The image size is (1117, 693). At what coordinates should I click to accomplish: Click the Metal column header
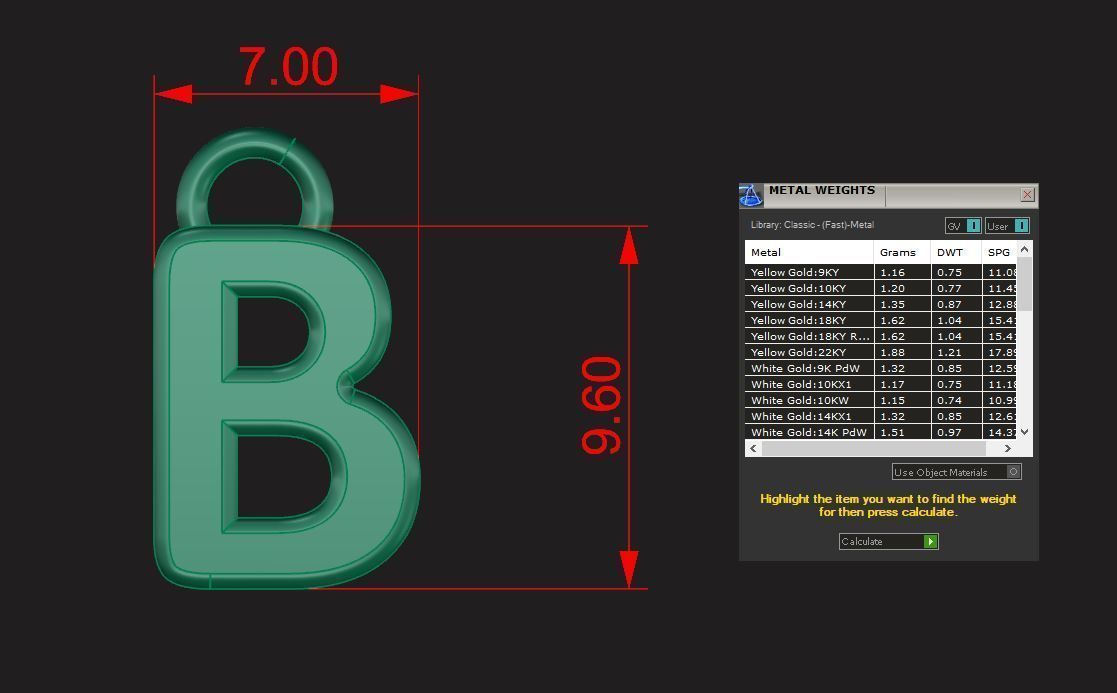(x=809, y=252)
